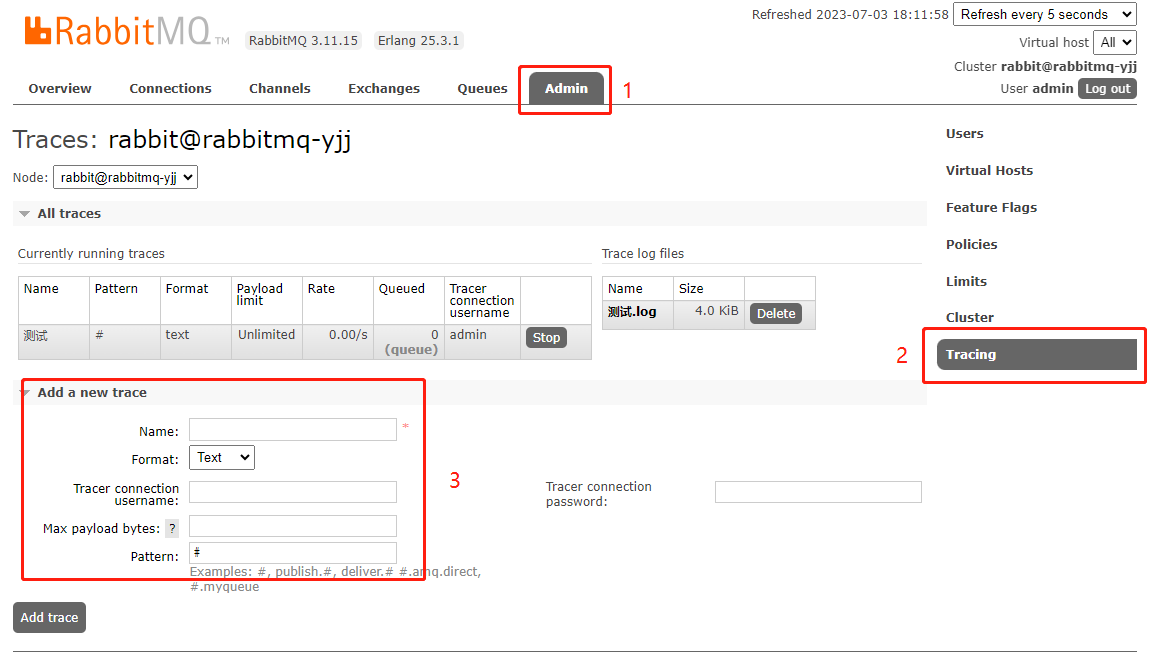Log out of the admin account
1154x655 pixels.
coord(1107,89)
